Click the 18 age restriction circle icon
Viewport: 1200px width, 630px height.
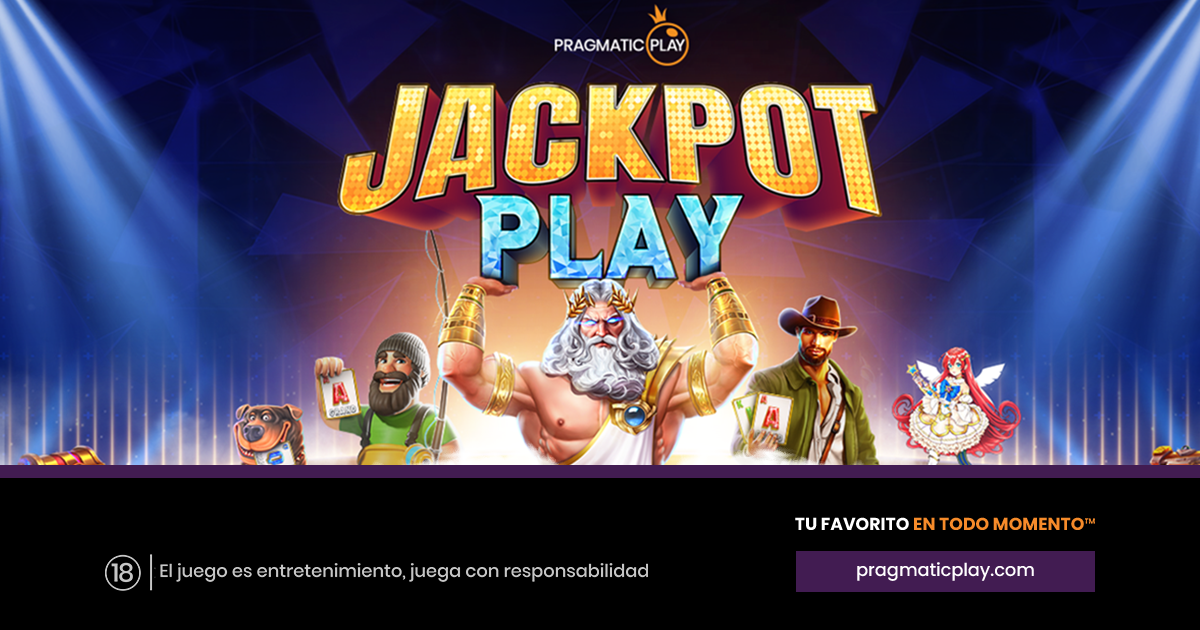pyautogui.click(x=121, y=572)
